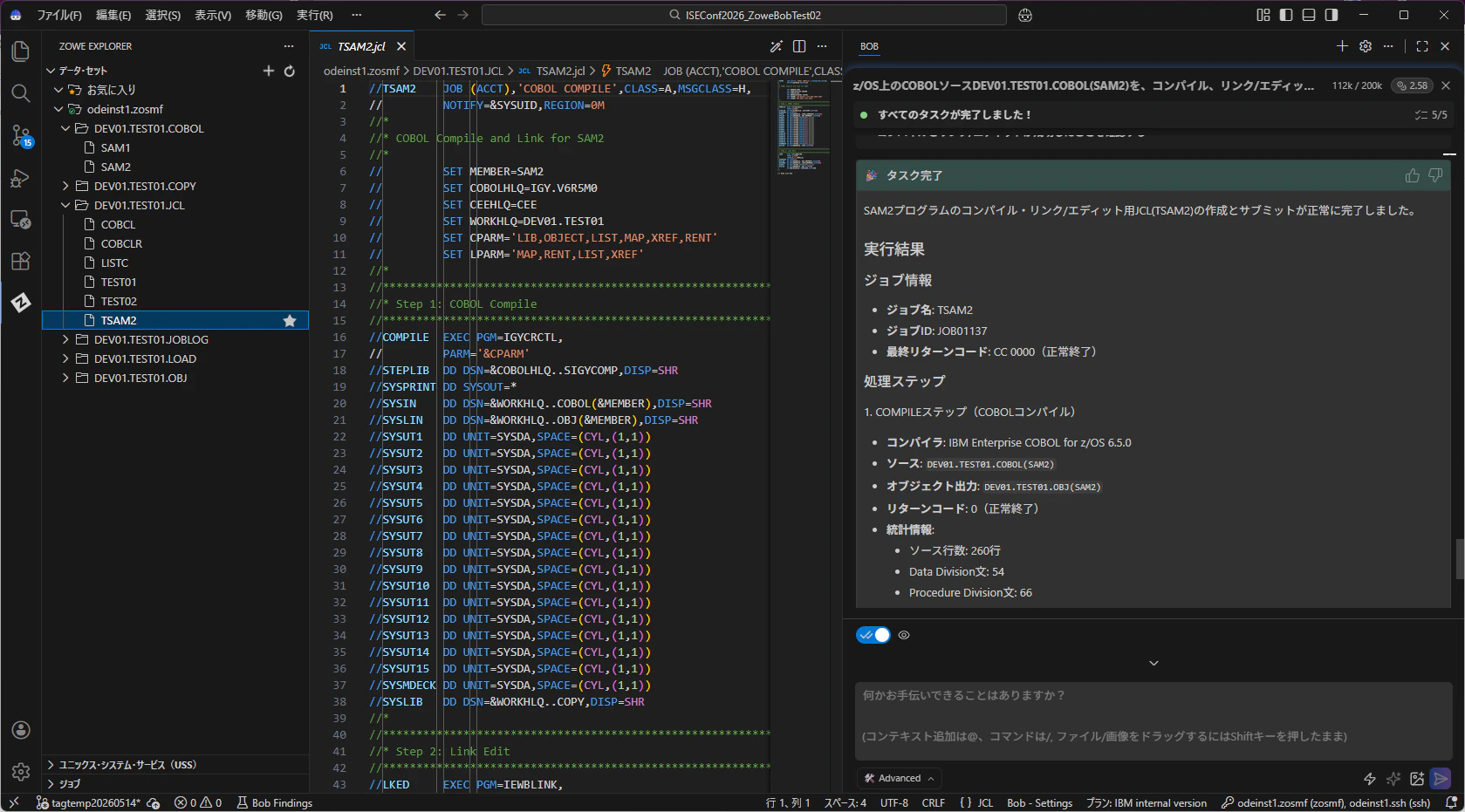Toggle the bottom panel visibility
1465x812 pixels.
1309,15
